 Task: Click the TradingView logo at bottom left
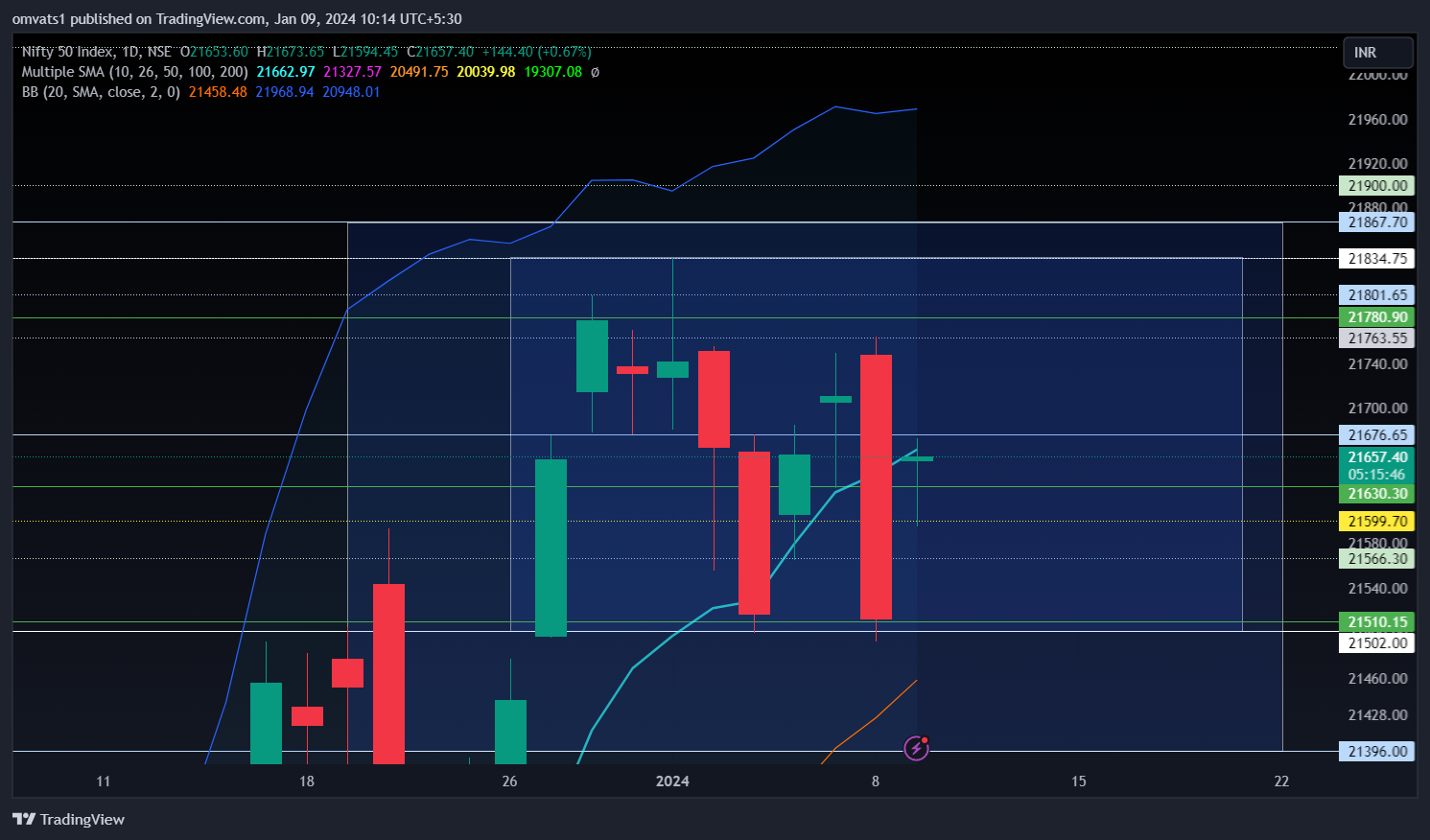68,819
